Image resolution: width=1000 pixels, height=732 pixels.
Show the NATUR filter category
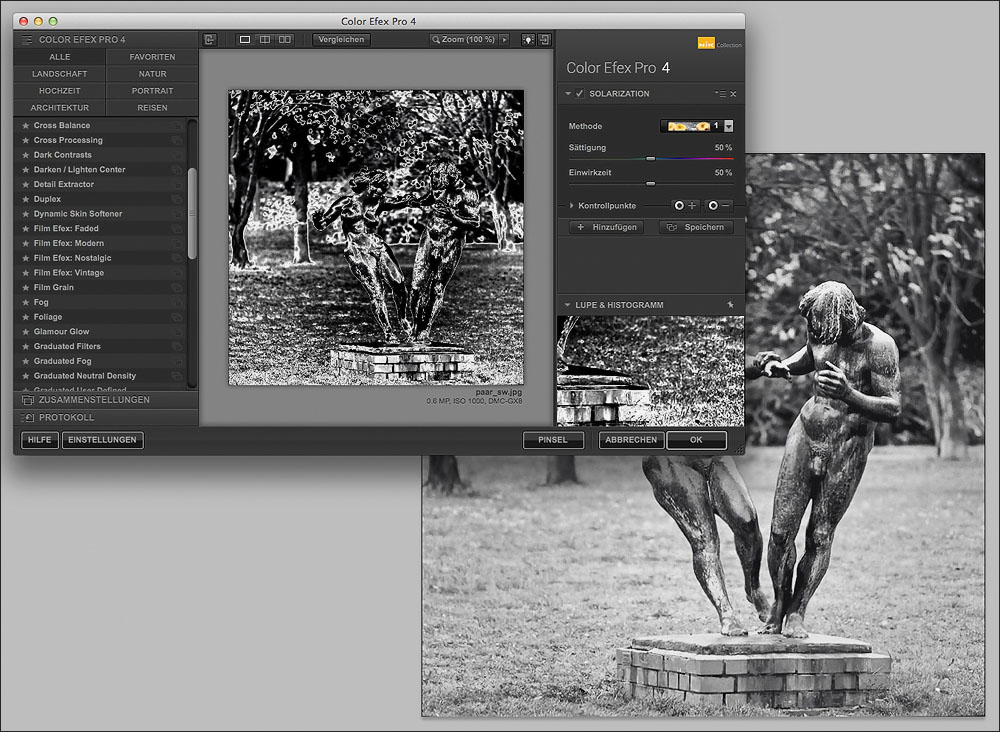point(152,74)
